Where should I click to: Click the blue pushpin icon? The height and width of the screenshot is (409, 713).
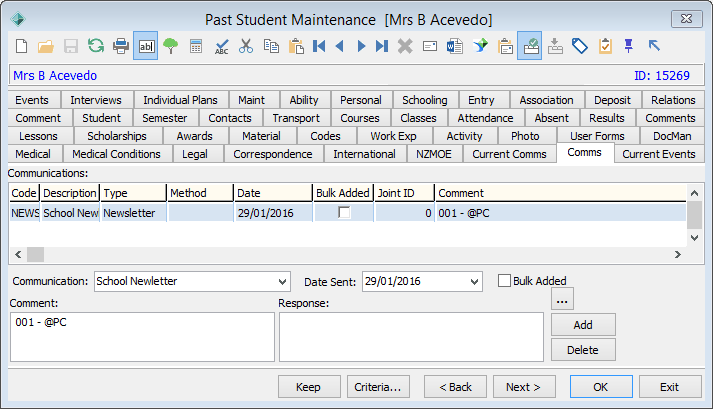(629, 46)
